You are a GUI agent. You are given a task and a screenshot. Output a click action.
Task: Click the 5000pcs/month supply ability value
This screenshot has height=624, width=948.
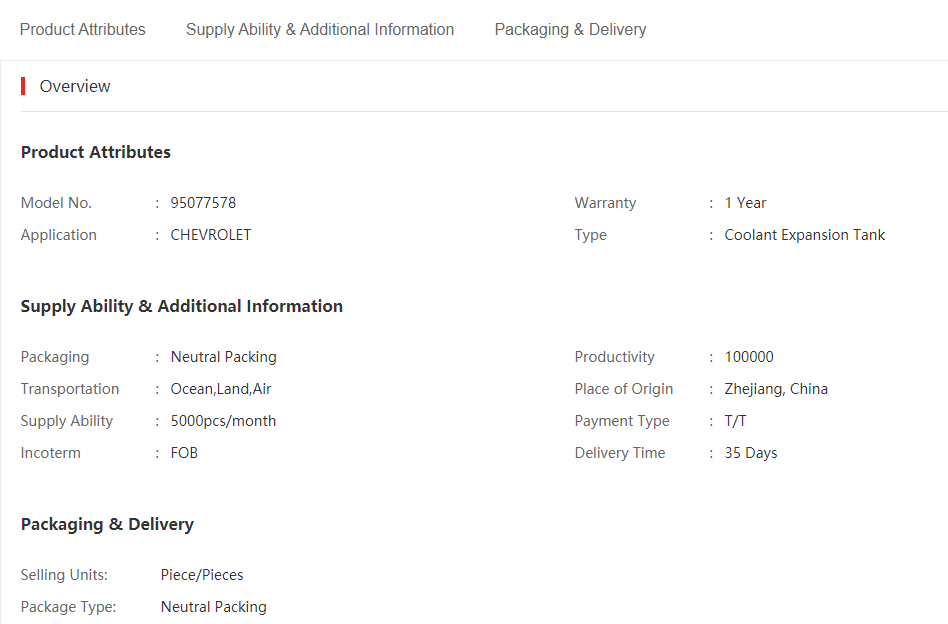tap(223, 421)
